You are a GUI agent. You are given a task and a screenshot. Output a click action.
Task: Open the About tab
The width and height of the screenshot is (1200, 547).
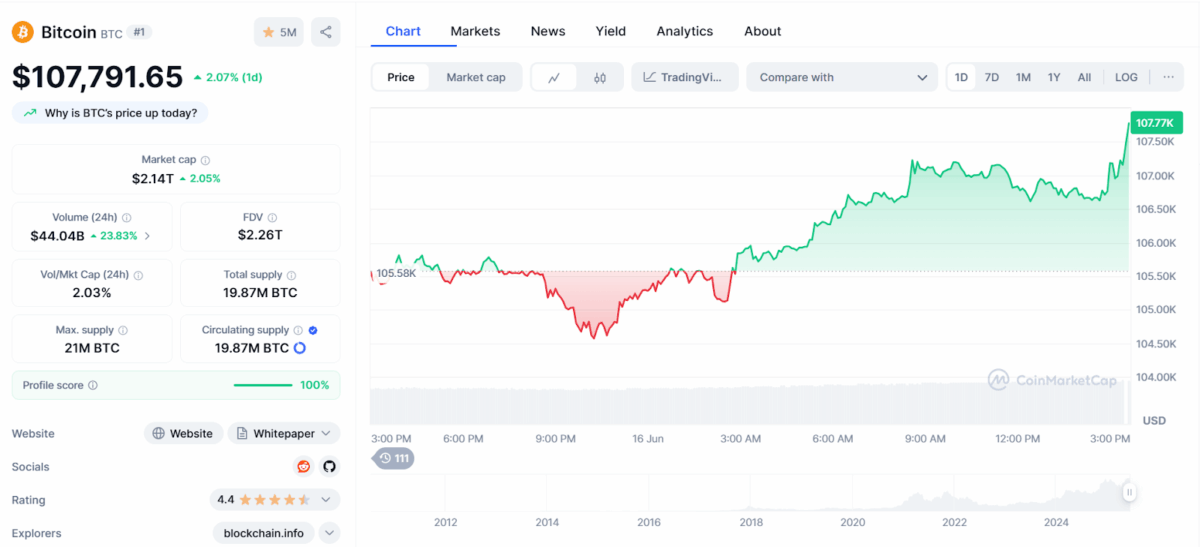(762, 31)
